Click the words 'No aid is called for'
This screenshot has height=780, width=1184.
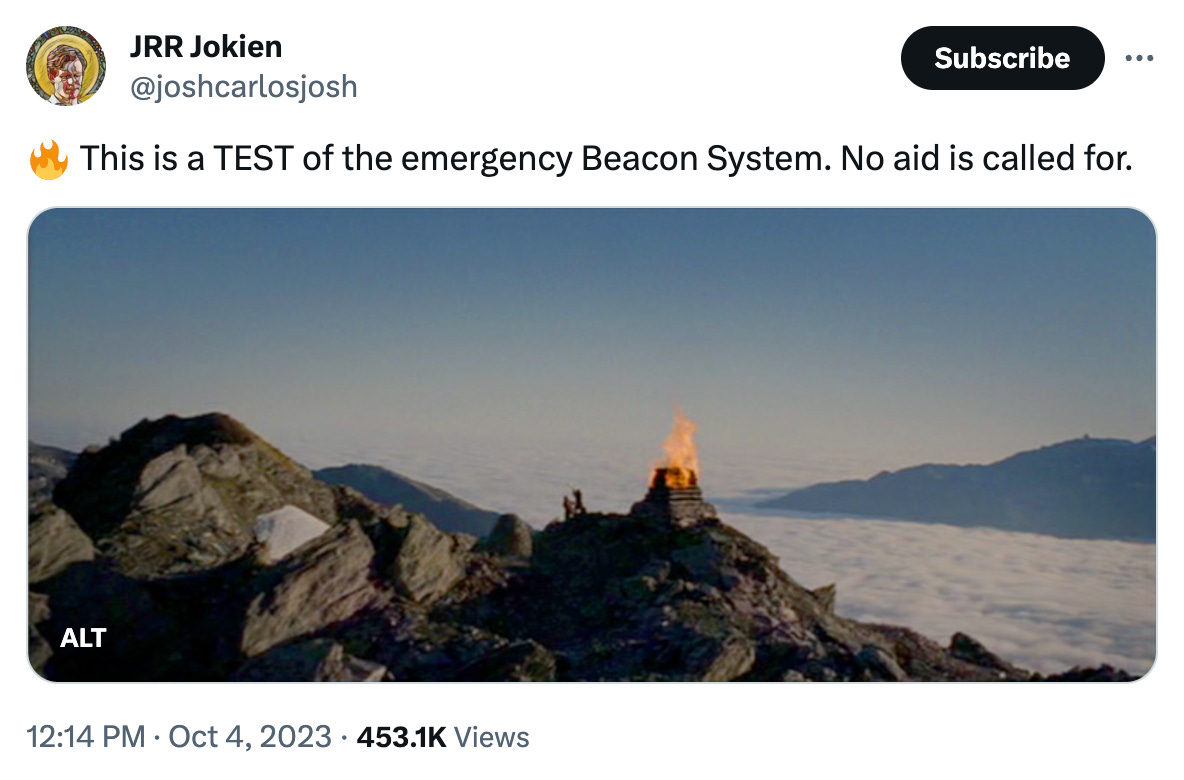pyautogui.click(x=986, y=159)
